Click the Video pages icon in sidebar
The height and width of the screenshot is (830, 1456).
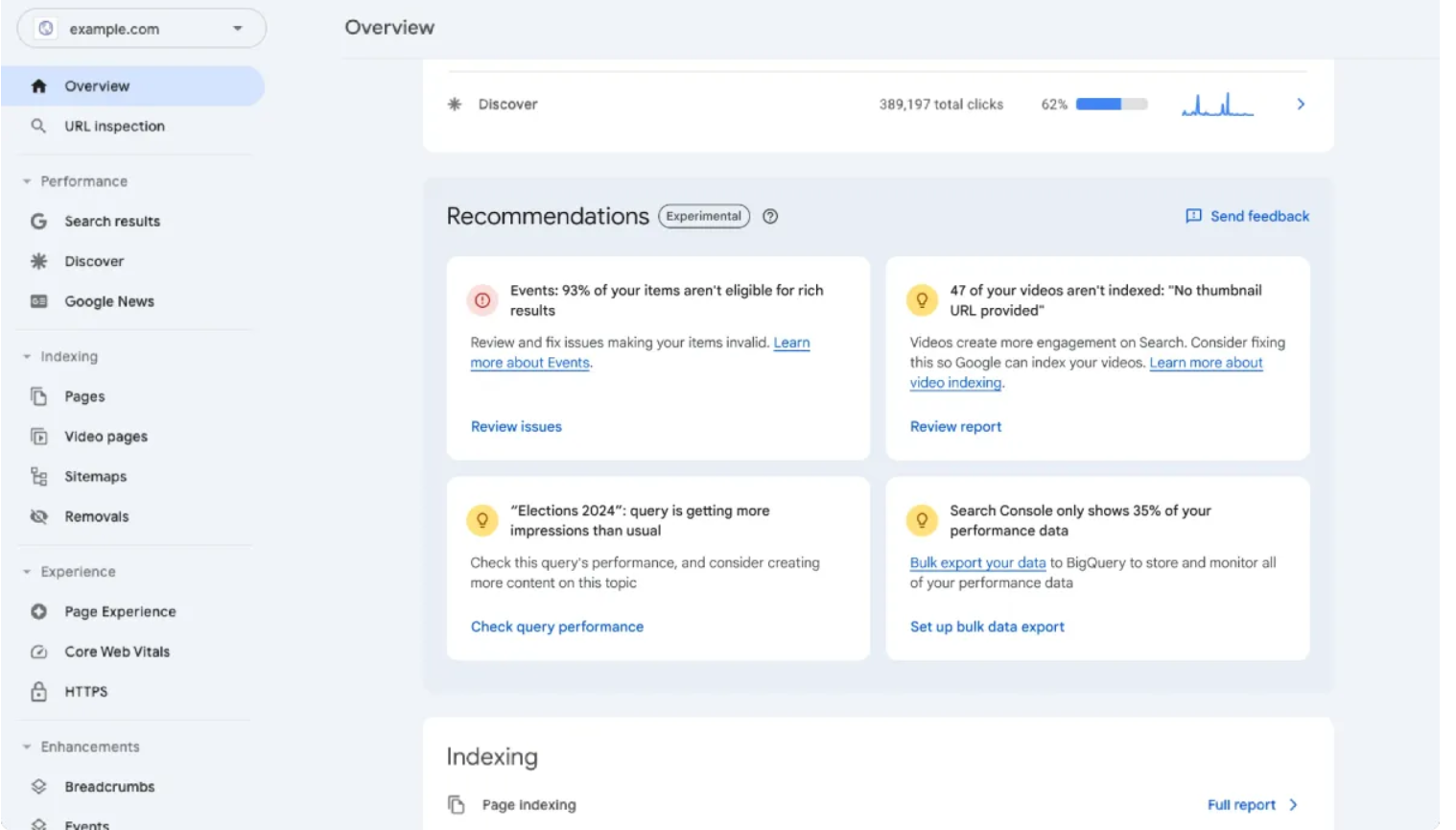coord(38,437)
